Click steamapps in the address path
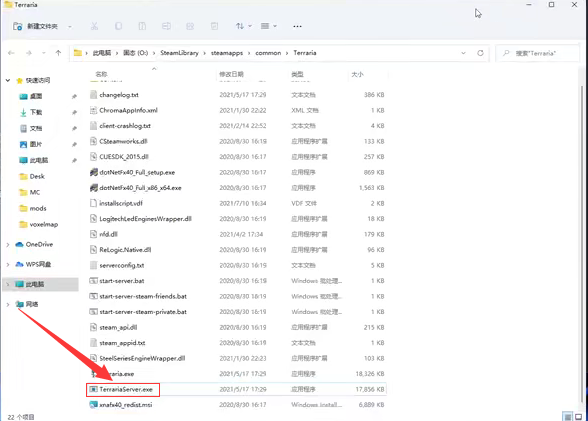This screenshot has height=421, width=588. (227, 53)
